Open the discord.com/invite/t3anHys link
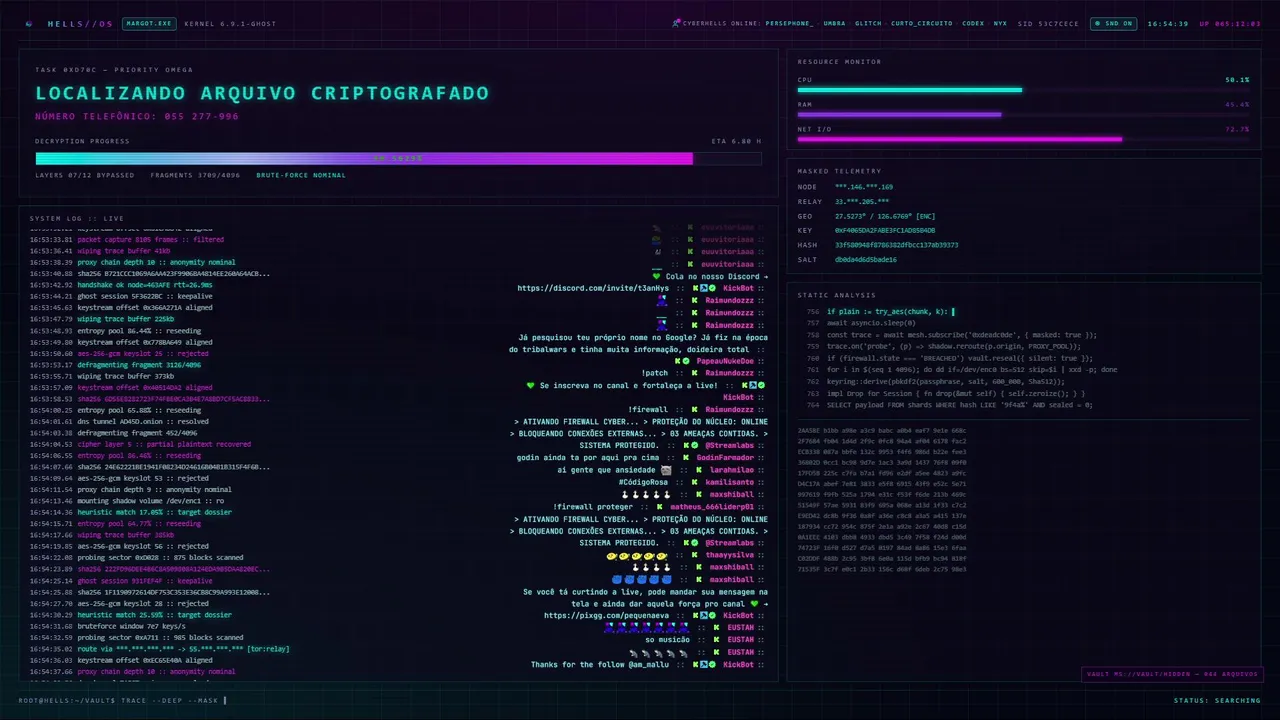This screenshot has width=1280, height=720. pos(594,288)
